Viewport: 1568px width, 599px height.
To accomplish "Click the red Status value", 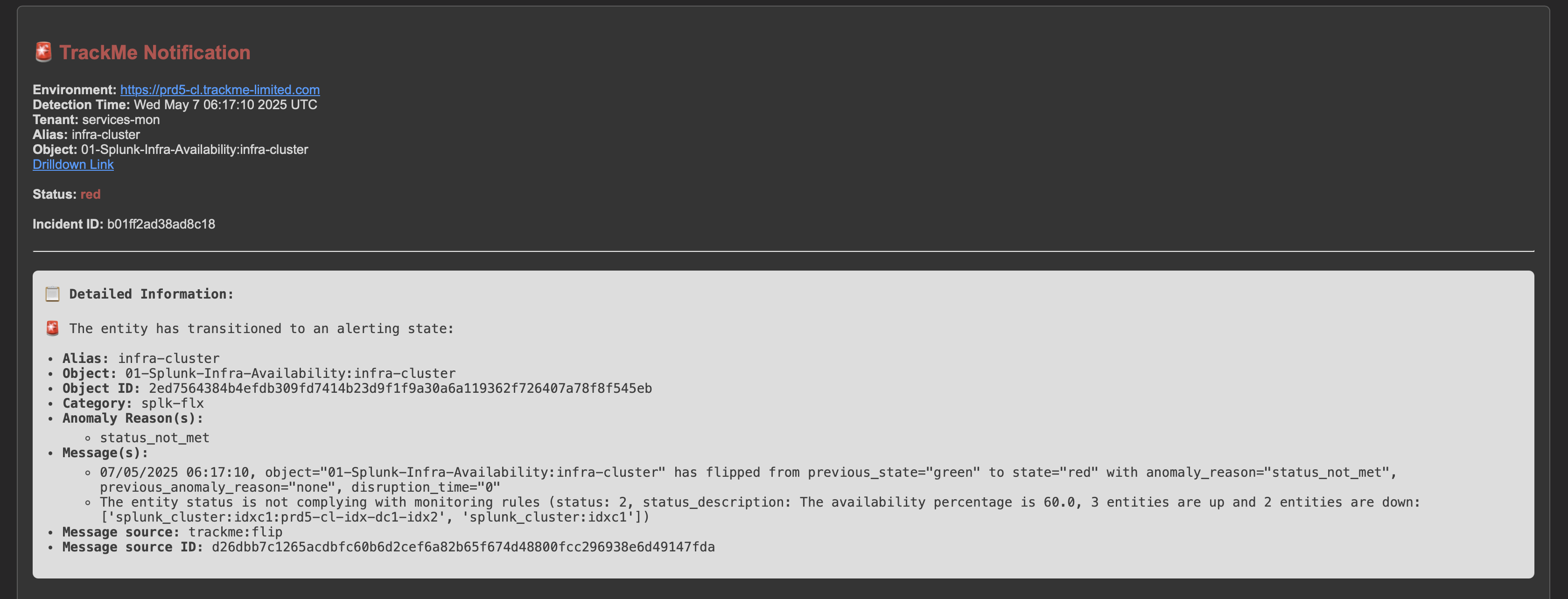I will point(90,194).
